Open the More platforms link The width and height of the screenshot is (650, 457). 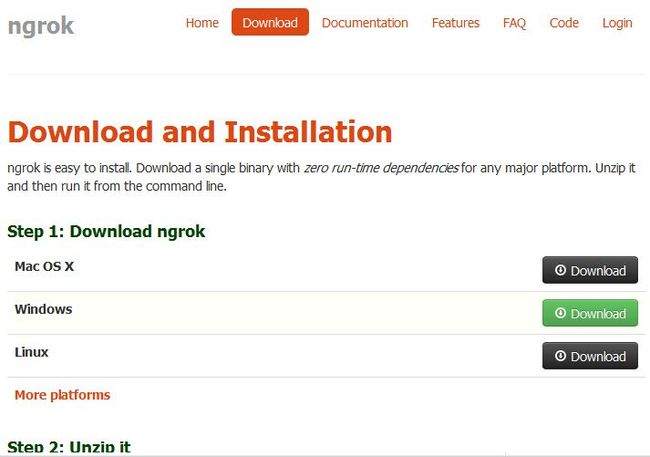coord(63,395)
